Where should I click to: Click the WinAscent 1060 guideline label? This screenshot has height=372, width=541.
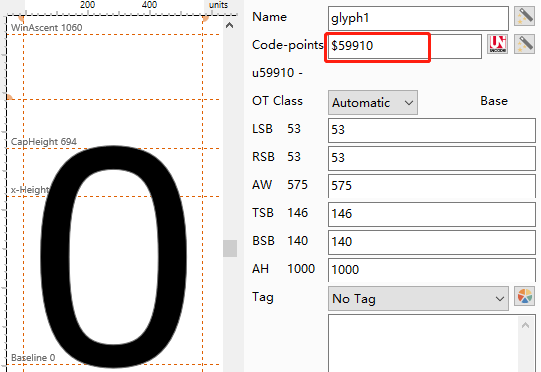[47, 28]
